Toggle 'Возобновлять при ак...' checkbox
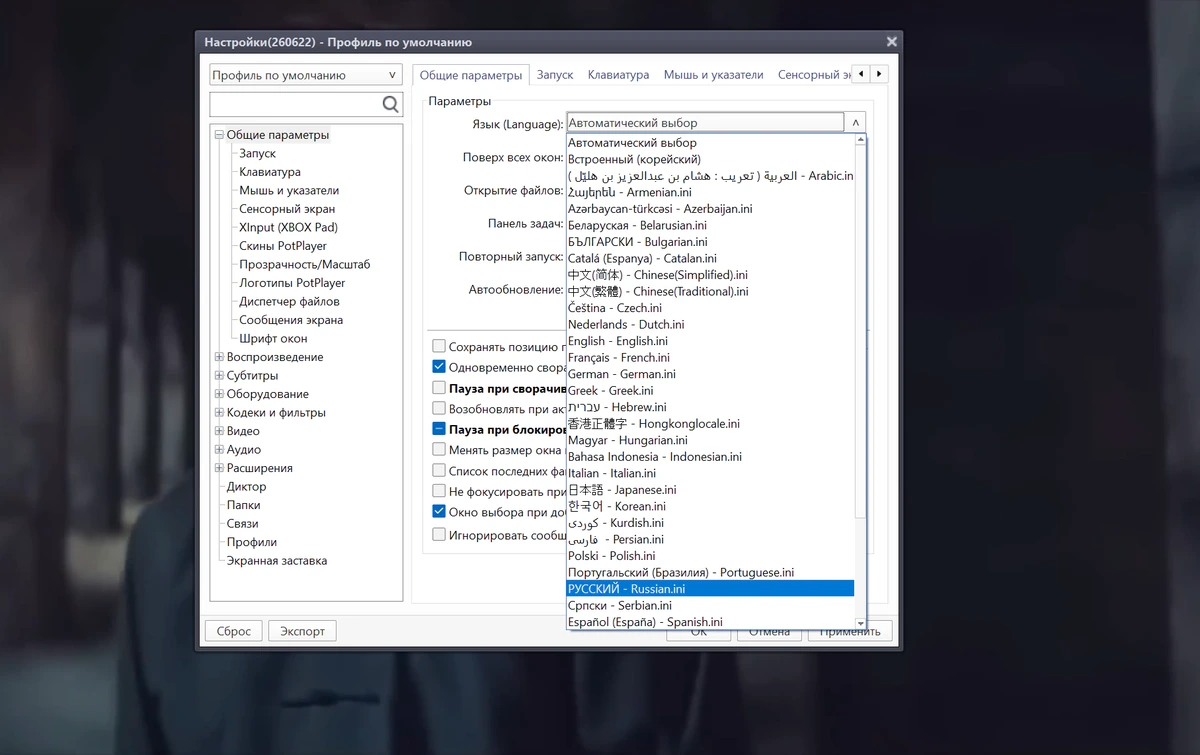The width and height of the screenshot is (1200, 755). tap(439, 408)
